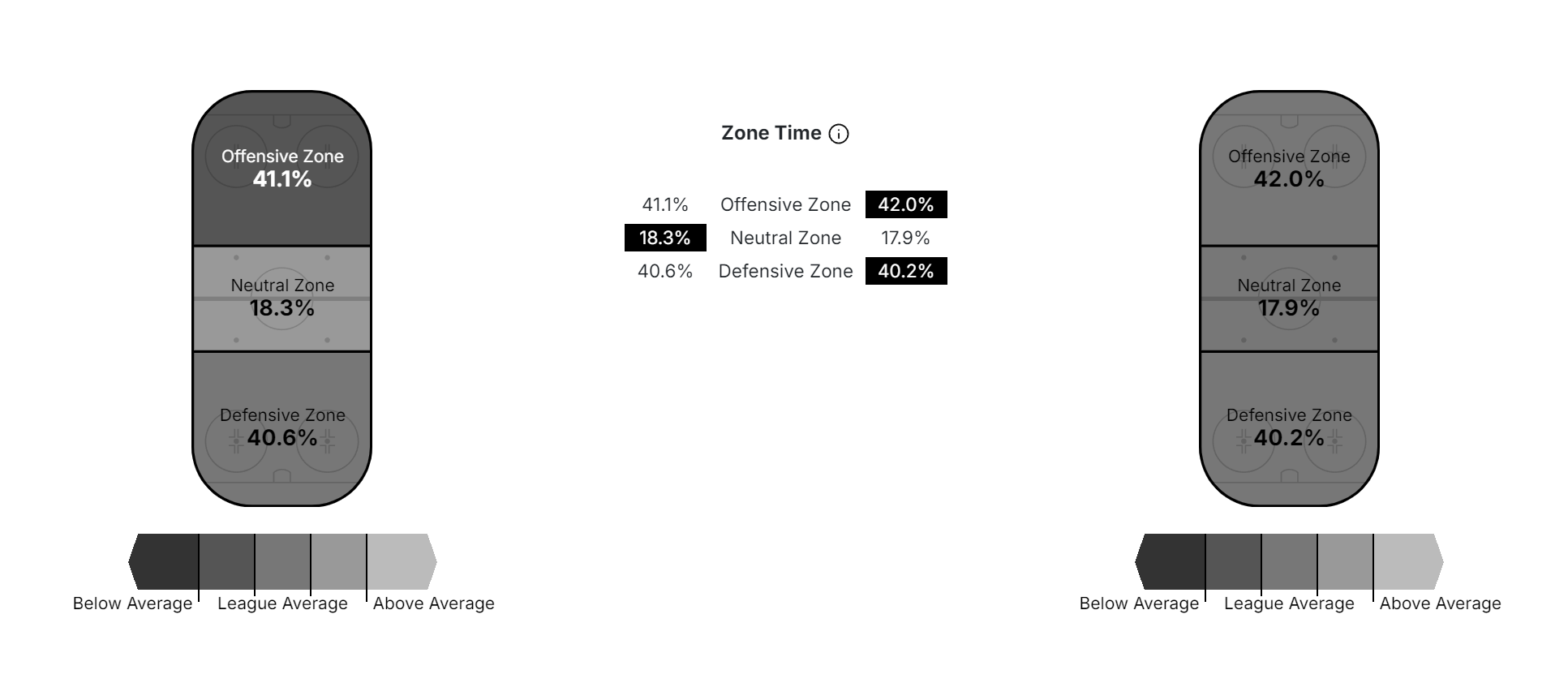Click the 17.9% Neutral Zone rink area

point(1289,298)
